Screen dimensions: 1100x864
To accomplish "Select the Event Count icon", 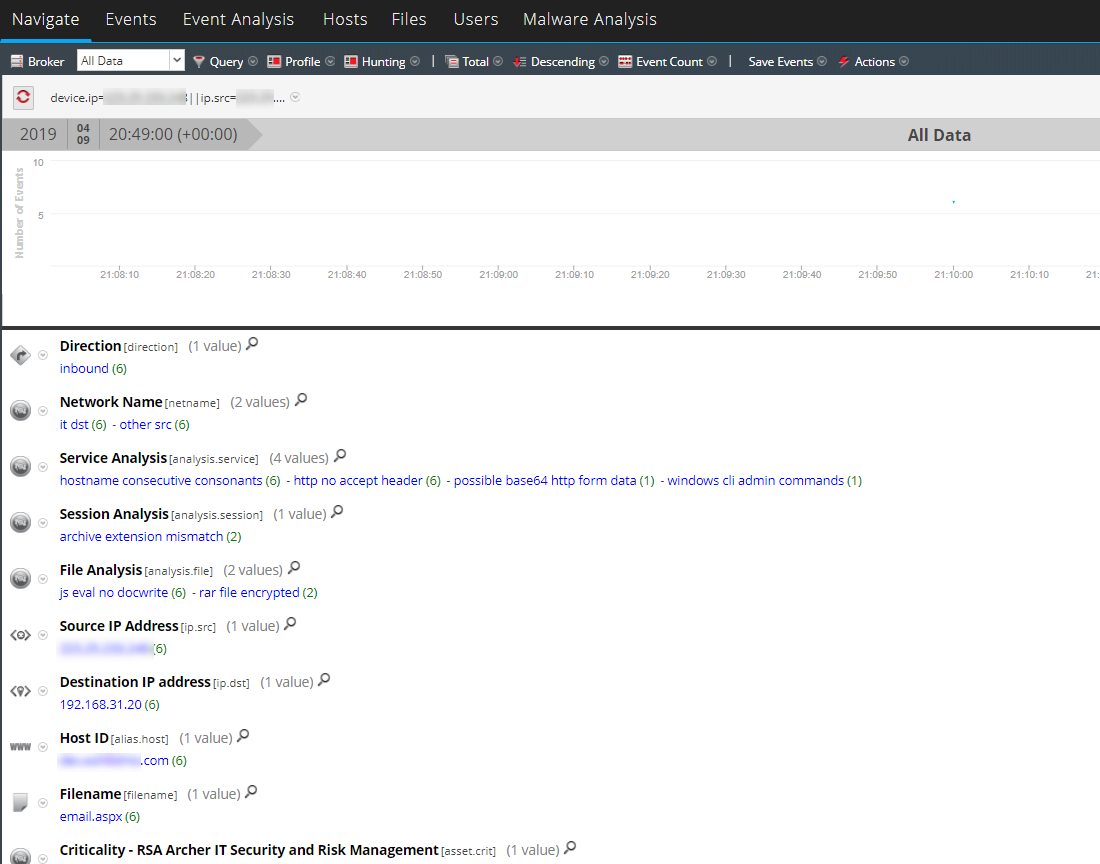I will [627, 61].
